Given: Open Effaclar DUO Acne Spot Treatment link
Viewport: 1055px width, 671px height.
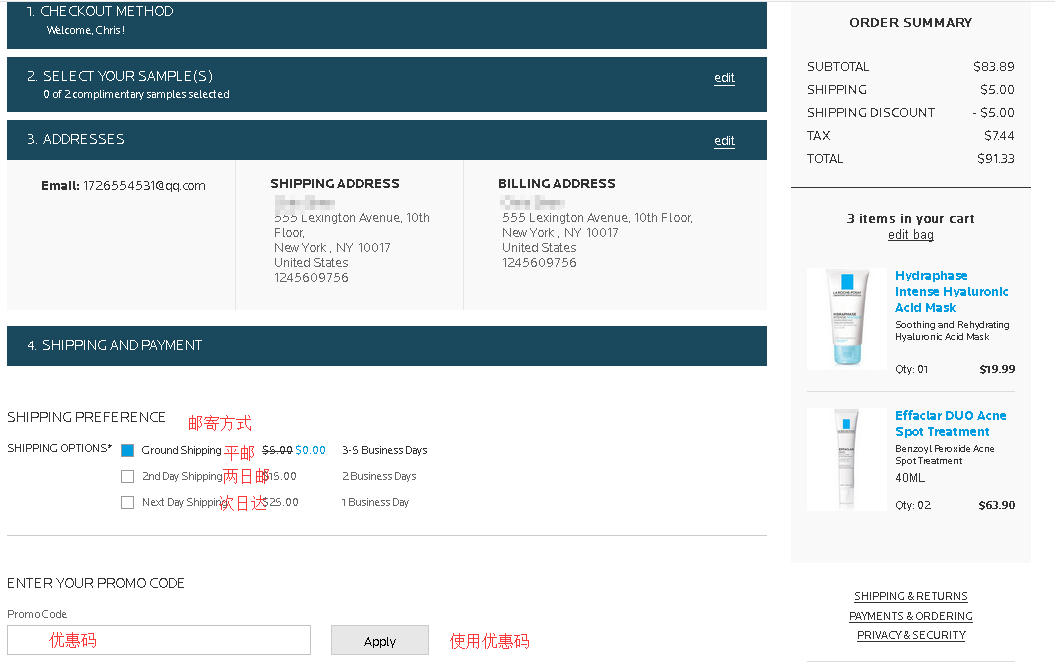Looking at the screenshot, I should (x=950, y=424).
